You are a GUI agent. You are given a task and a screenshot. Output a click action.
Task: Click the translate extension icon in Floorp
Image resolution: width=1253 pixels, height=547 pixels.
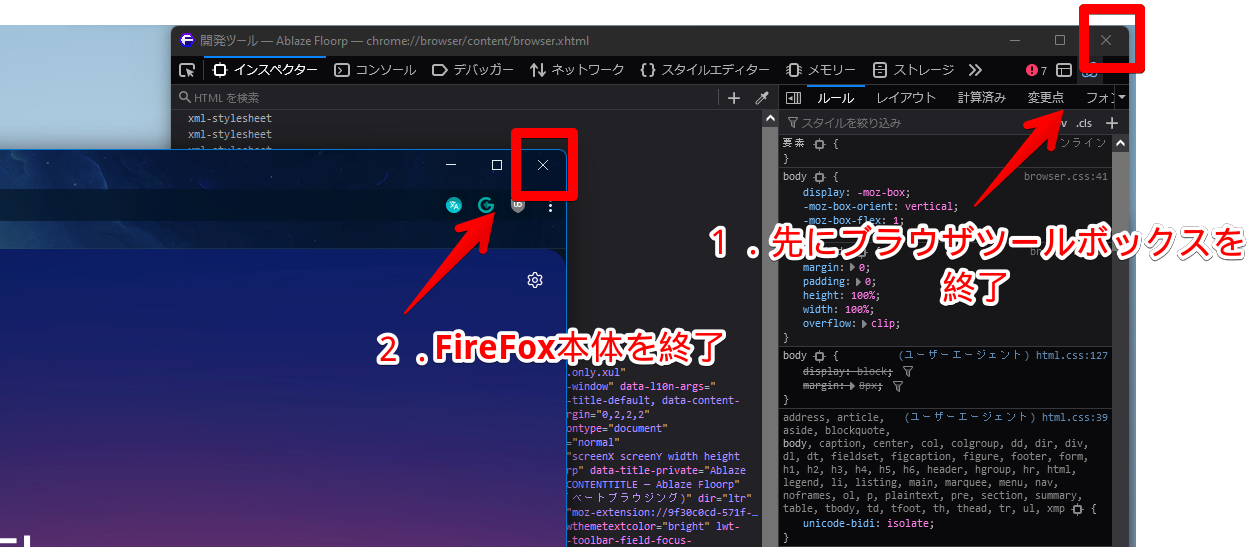pyautogui.click(x=454, y=205)
